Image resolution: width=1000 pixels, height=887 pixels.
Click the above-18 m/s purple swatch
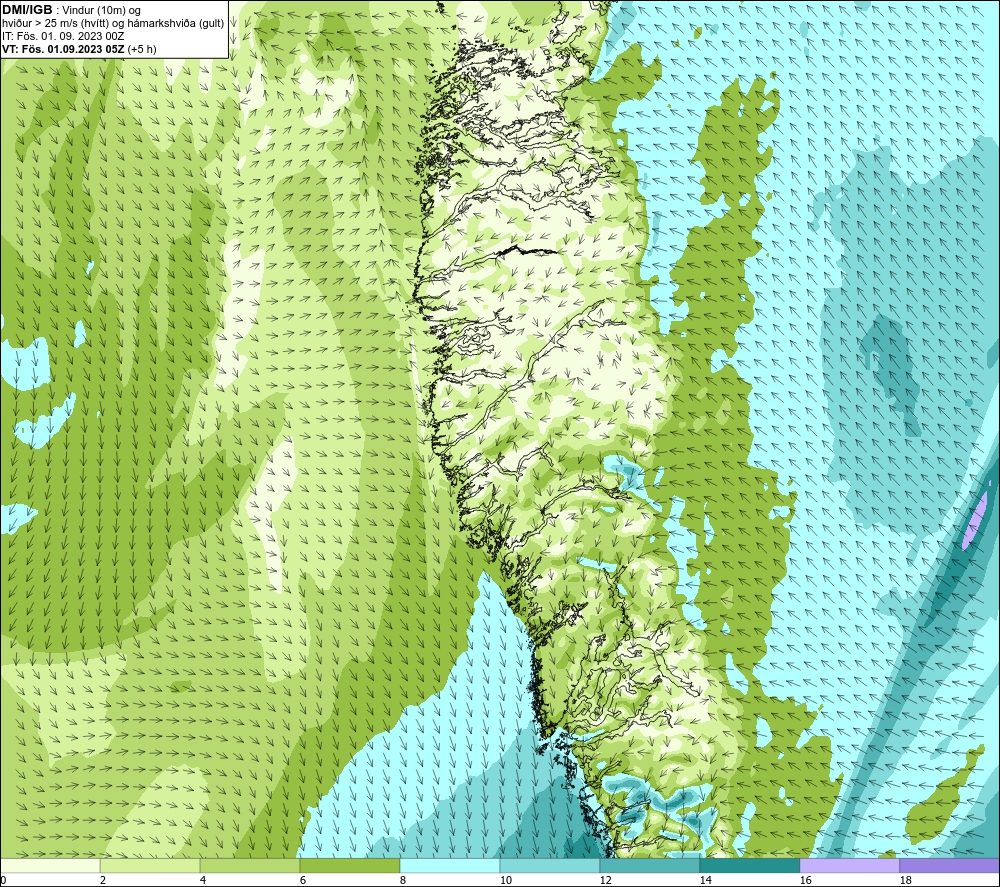click(949, 865)
